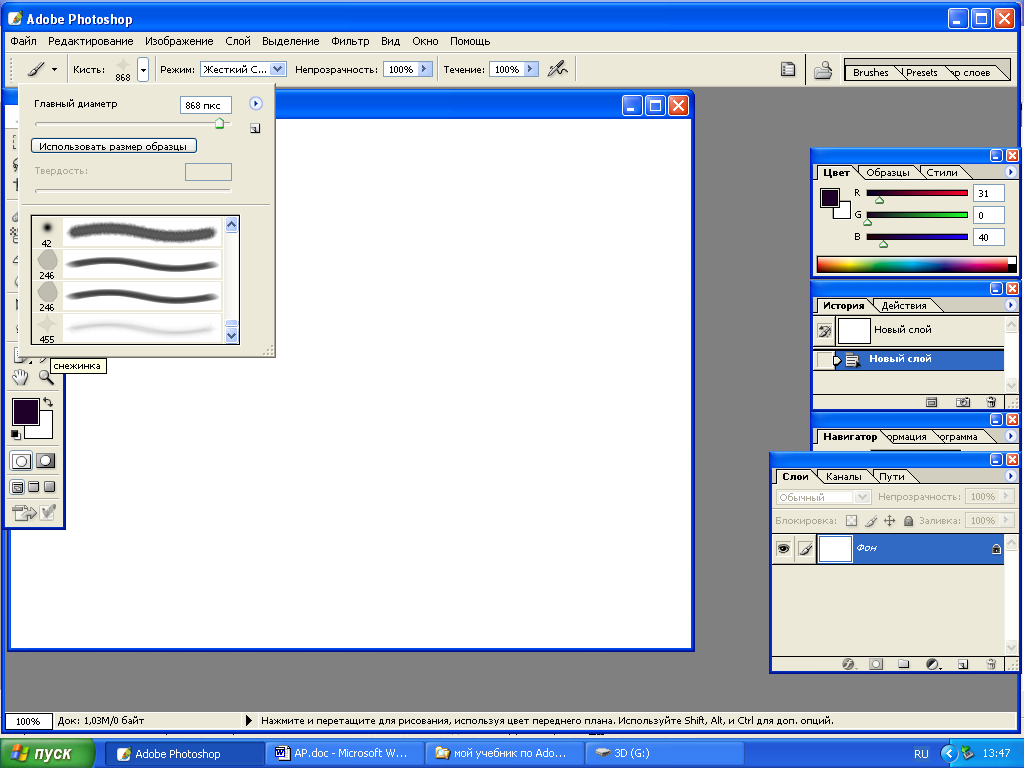
Task: Set history brush source on snapshot
Action: point(824,331)
